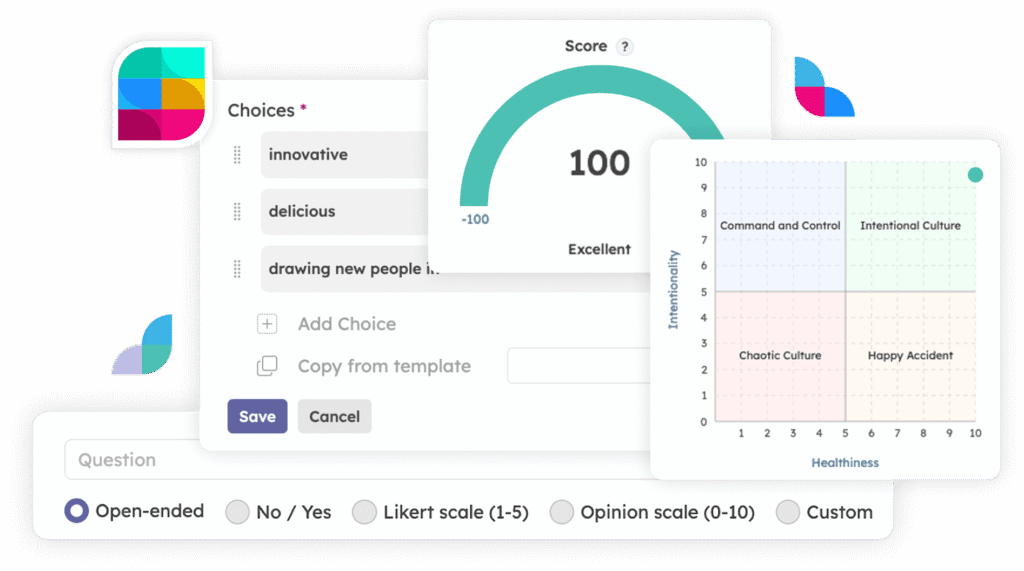Click the Cancel button
The image size is (1024, 571).
tap(334, 416)
